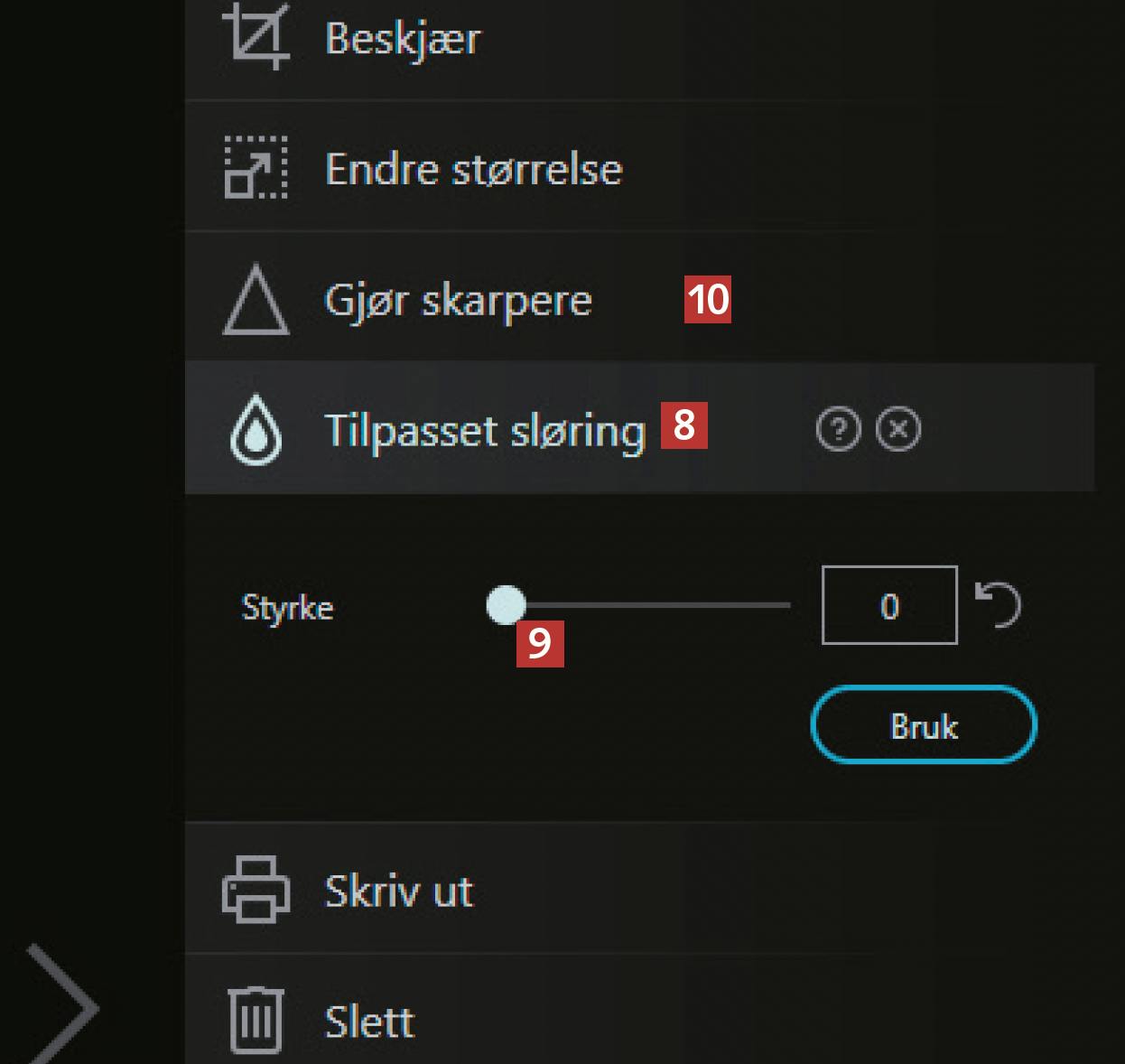Open the Endre størrelse option label
Viewport: 1125px width, 1064px height.
tap(473, 169)
